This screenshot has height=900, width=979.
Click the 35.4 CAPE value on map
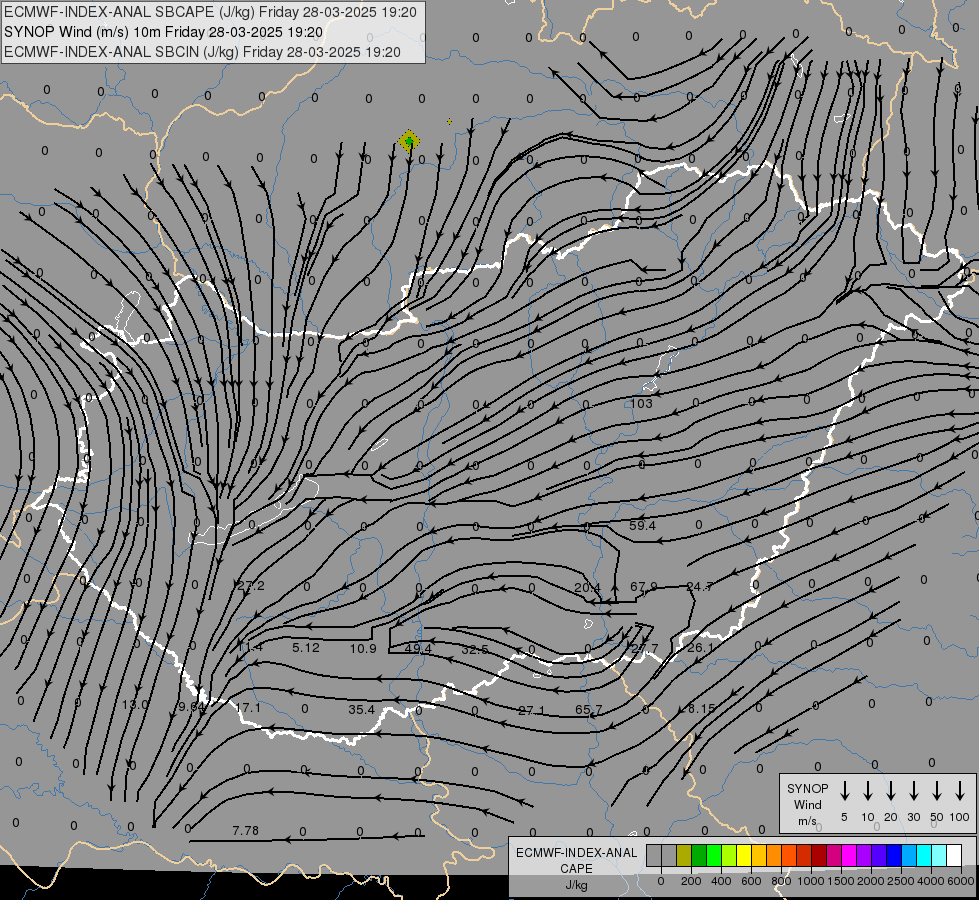point(362,710)
